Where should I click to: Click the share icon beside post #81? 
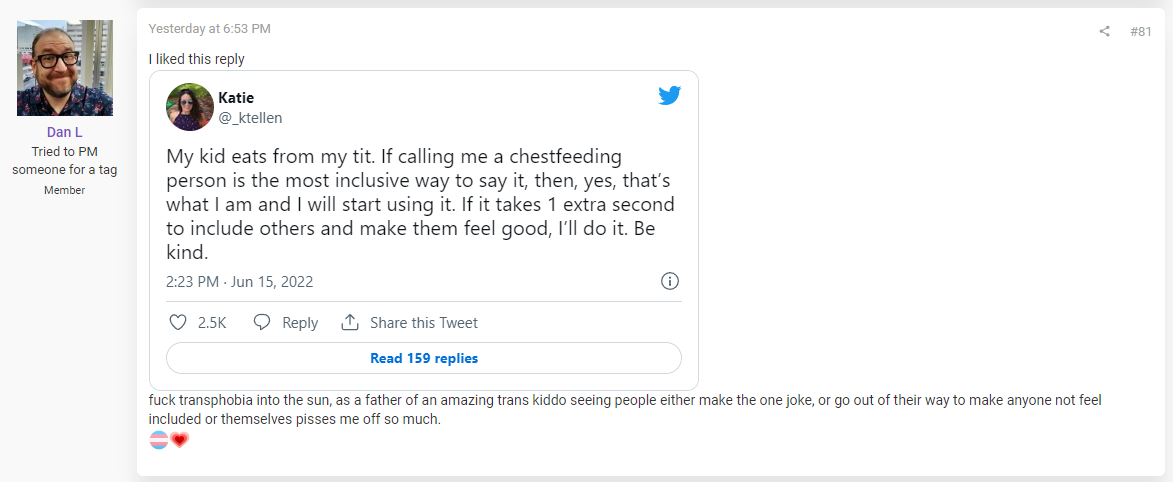tap(1104, 31)
